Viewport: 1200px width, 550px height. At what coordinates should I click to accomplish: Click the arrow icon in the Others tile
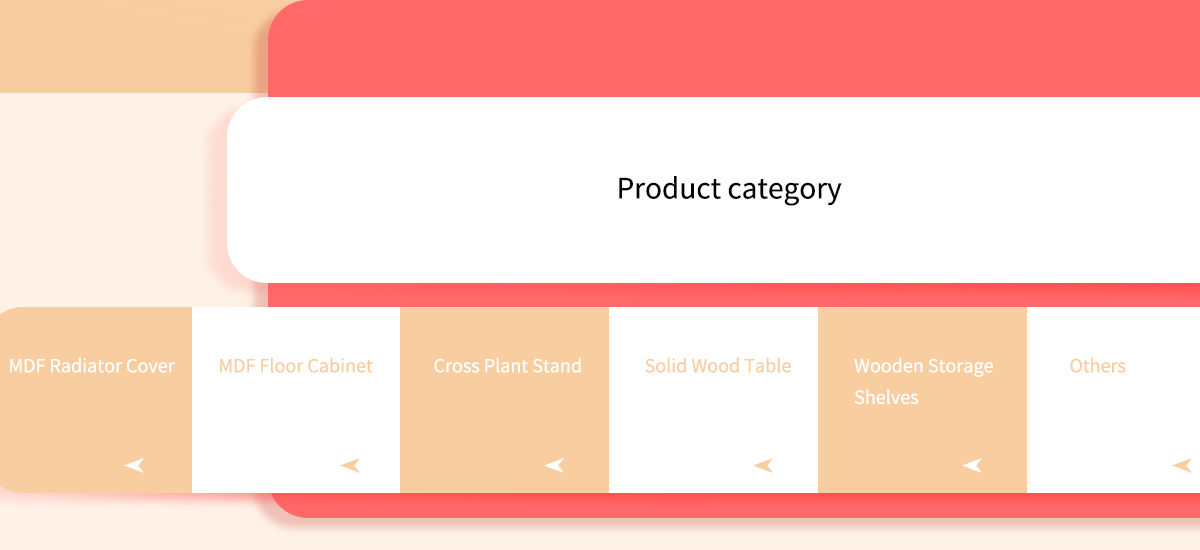(x=1182, y=465)
